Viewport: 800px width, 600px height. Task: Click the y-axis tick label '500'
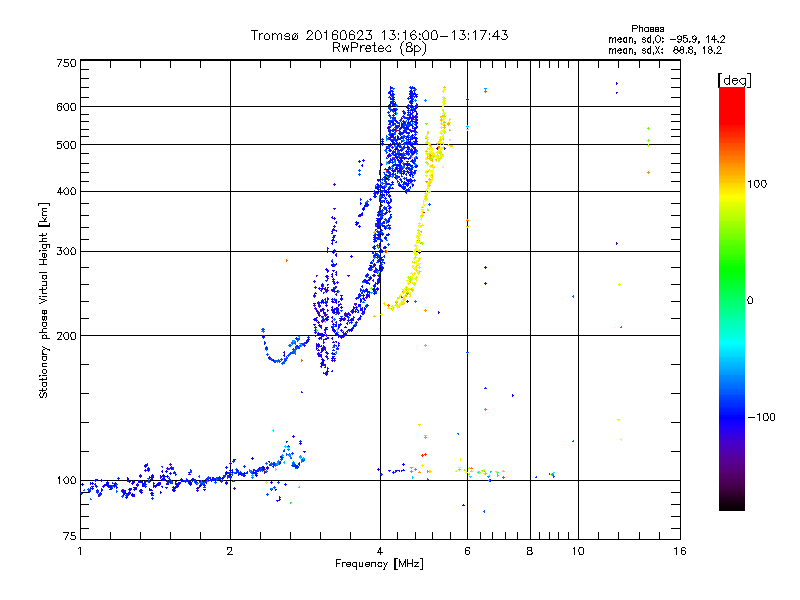click(66, 145)
